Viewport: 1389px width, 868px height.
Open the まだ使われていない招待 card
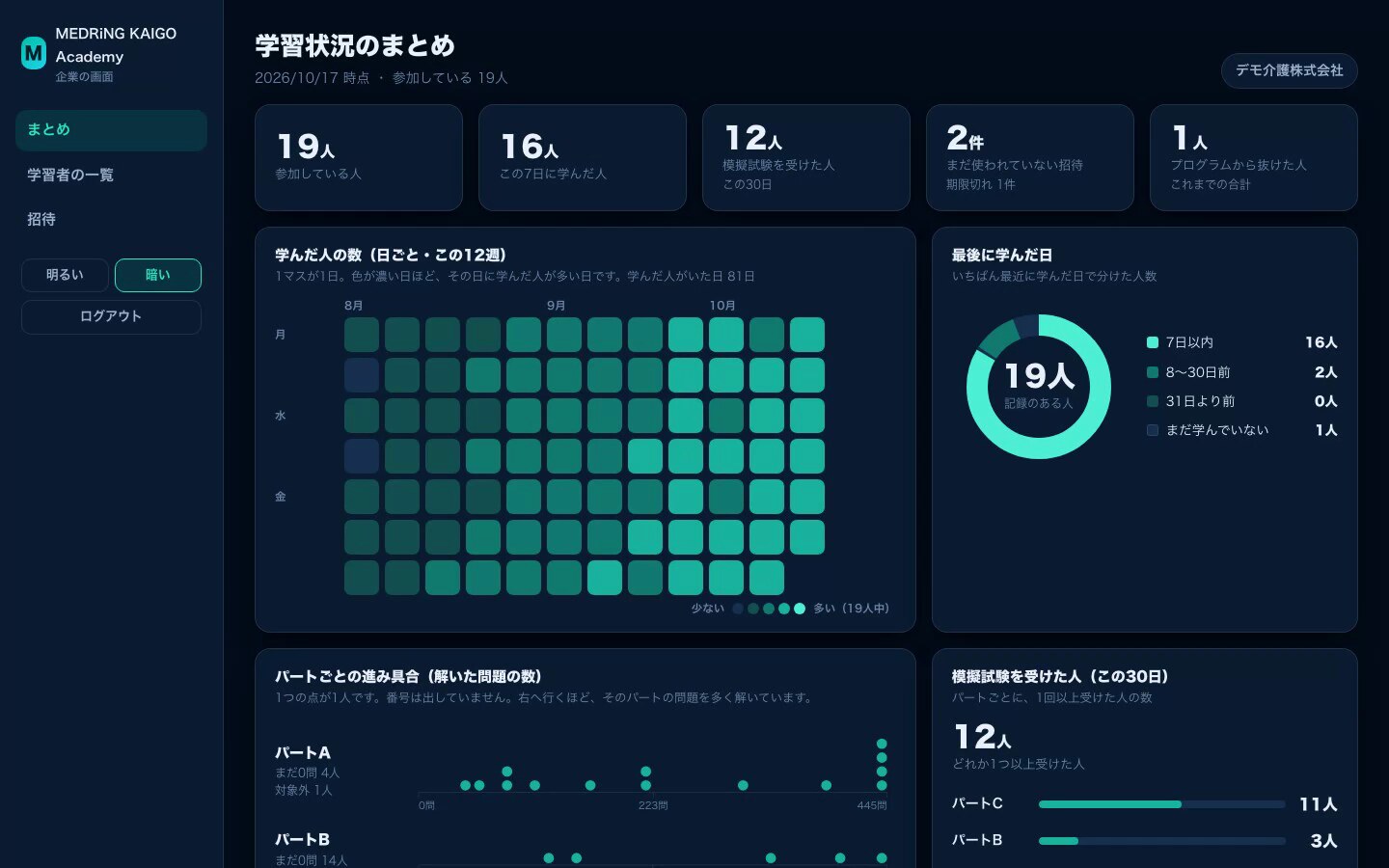(1030, 157)
